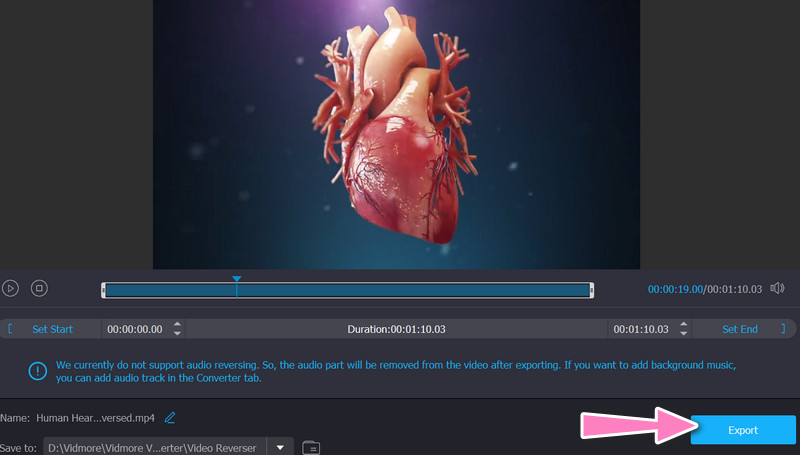Open the output folder via folder icon
Image resolution: width=800 pixels, height=455 pixels.
[310, 447]
